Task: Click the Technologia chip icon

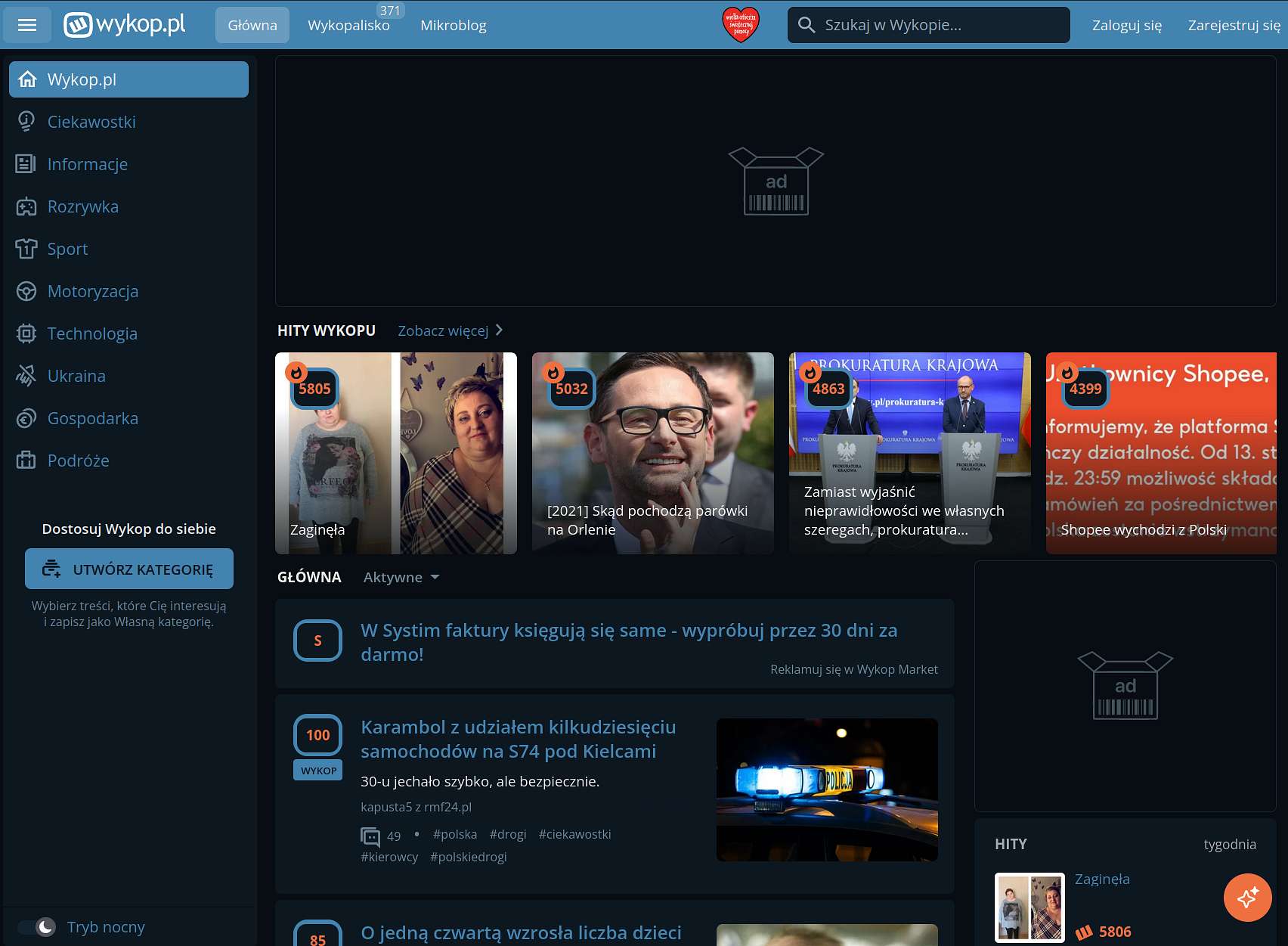Action: [26, 333]
